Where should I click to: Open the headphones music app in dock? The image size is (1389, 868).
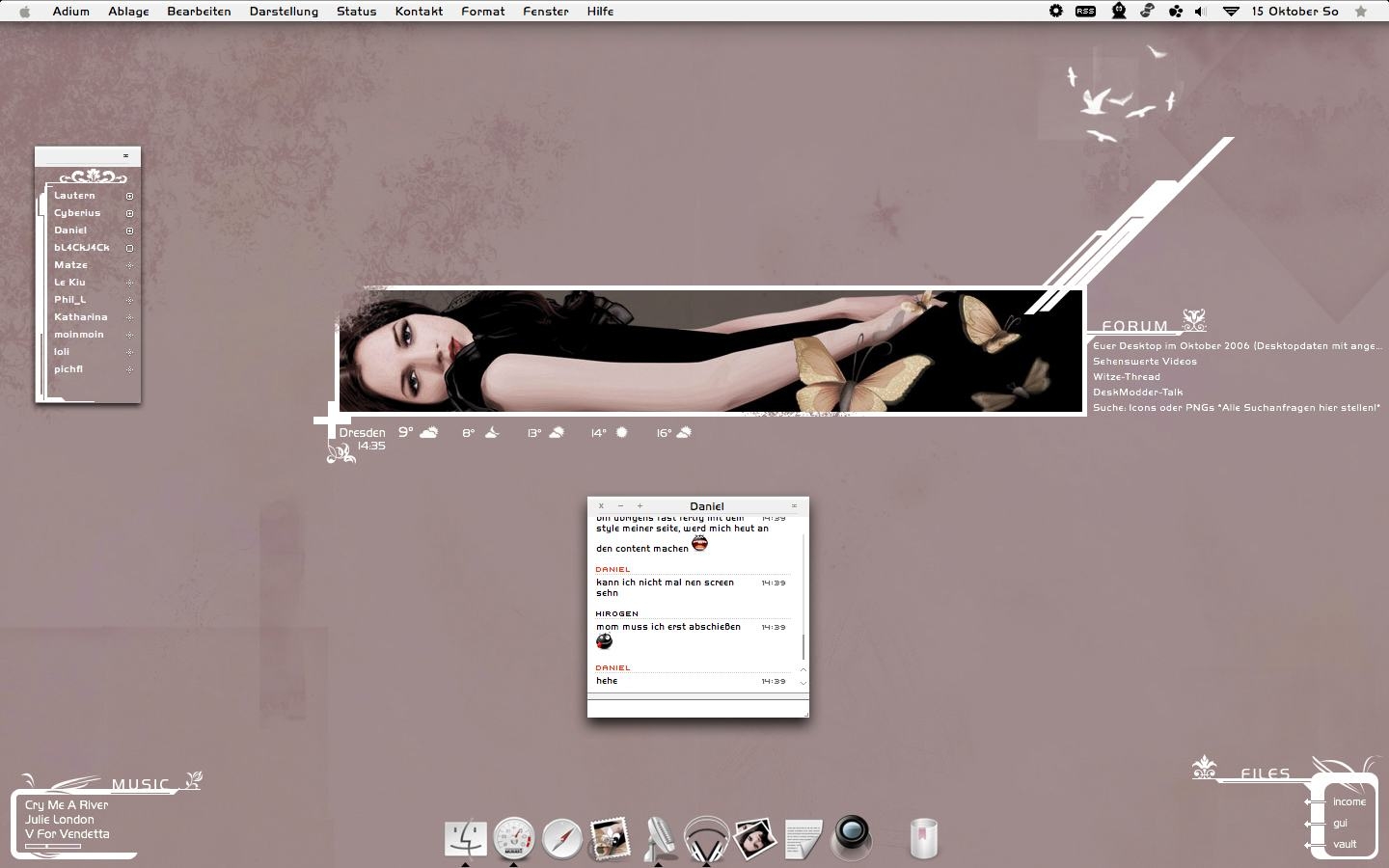(706, 837)
